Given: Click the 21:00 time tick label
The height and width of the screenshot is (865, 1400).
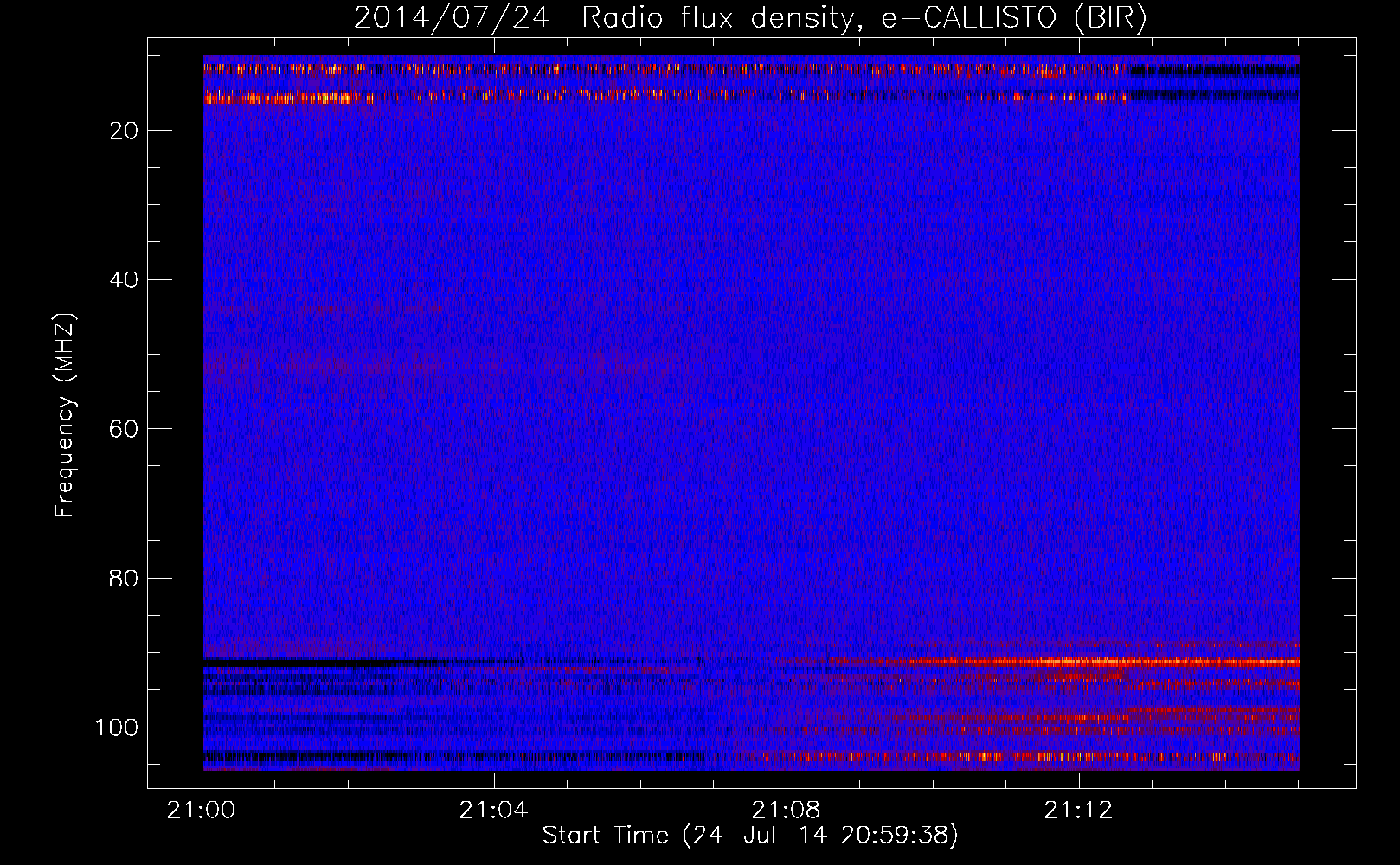Looking at the screenshot, I should tap(202, 811).
